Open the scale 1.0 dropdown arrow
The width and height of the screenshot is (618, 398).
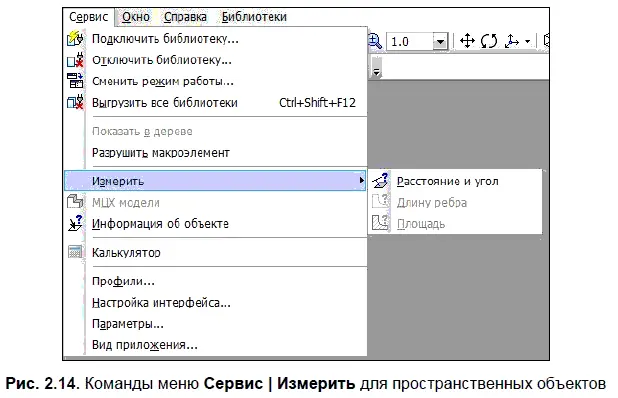coord(441,41)
